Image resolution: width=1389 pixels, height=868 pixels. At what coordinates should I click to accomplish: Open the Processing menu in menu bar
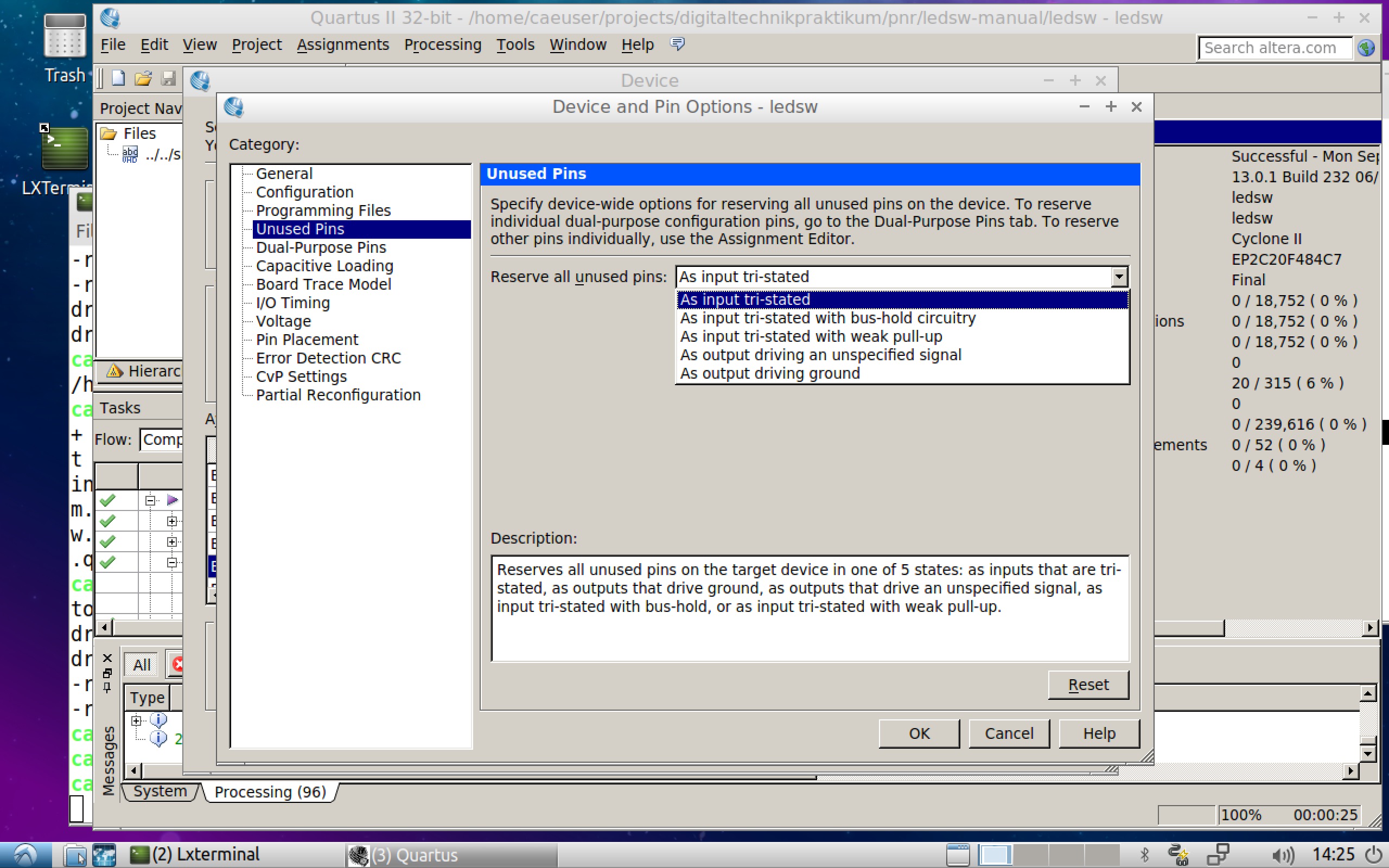coord(442,44)
